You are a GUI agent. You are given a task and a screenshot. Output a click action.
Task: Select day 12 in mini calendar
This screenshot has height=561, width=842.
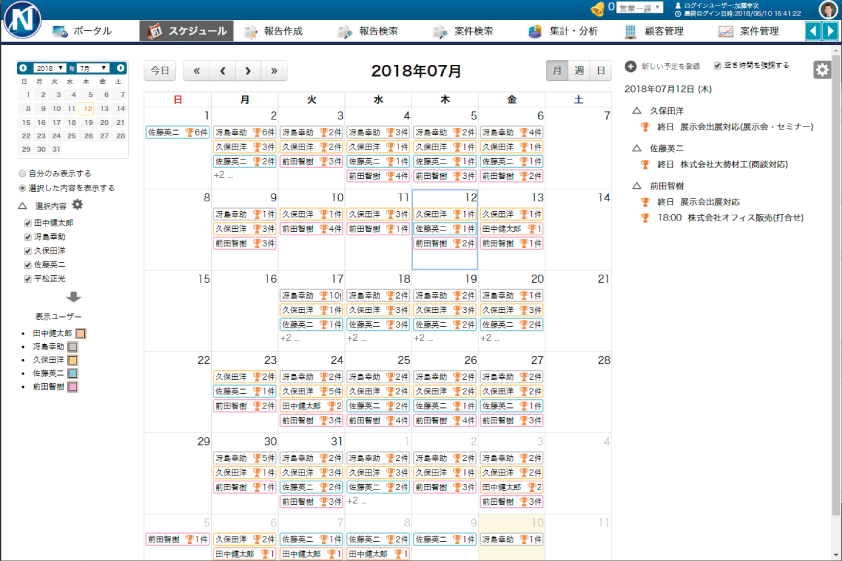[86, 108]
